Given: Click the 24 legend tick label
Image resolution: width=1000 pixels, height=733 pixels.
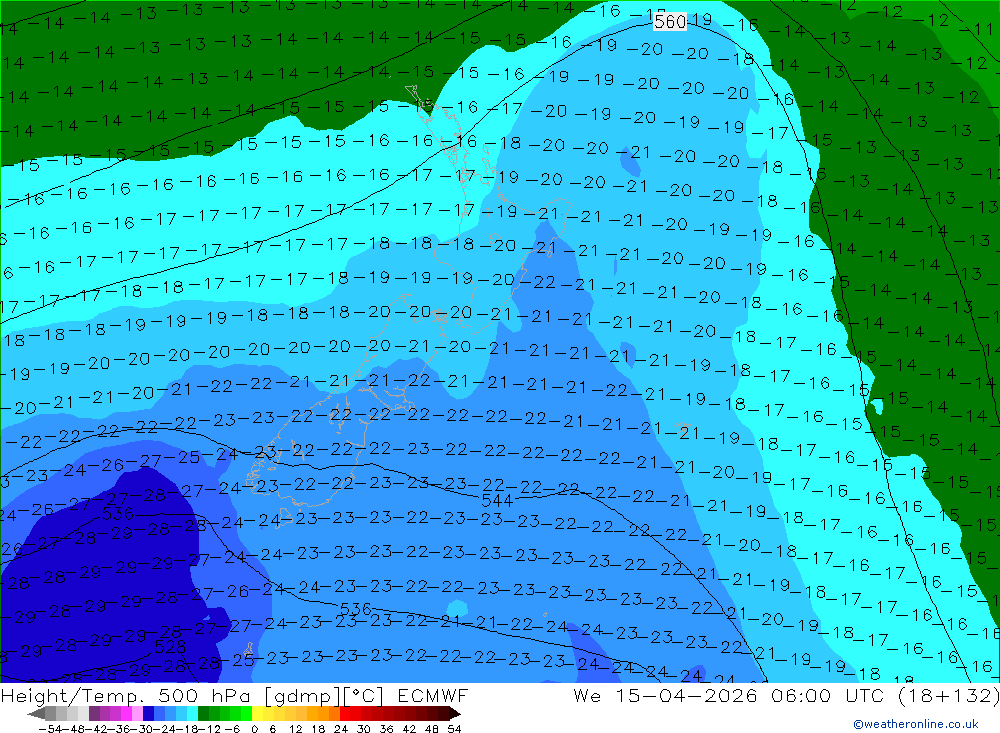Looking at the screenshot, I should pos(341,729).
